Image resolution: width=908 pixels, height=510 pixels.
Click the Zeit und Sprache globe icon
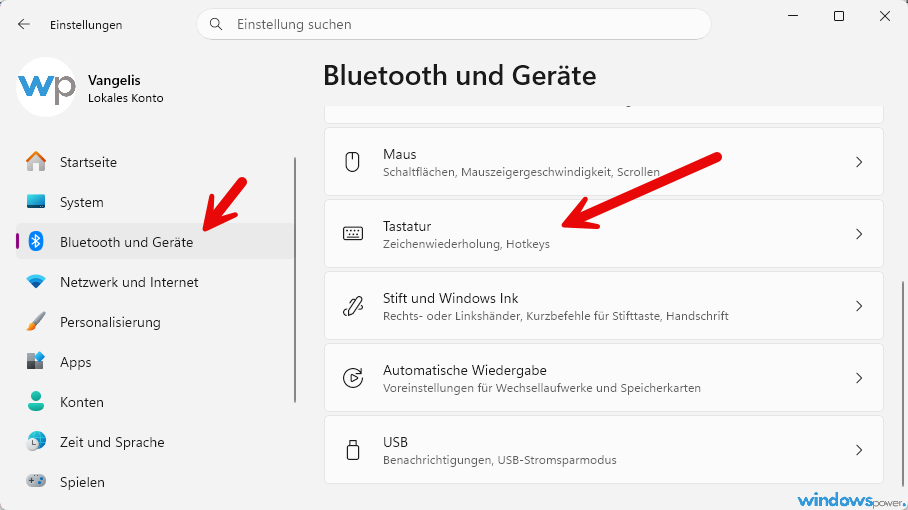[36, 442]
